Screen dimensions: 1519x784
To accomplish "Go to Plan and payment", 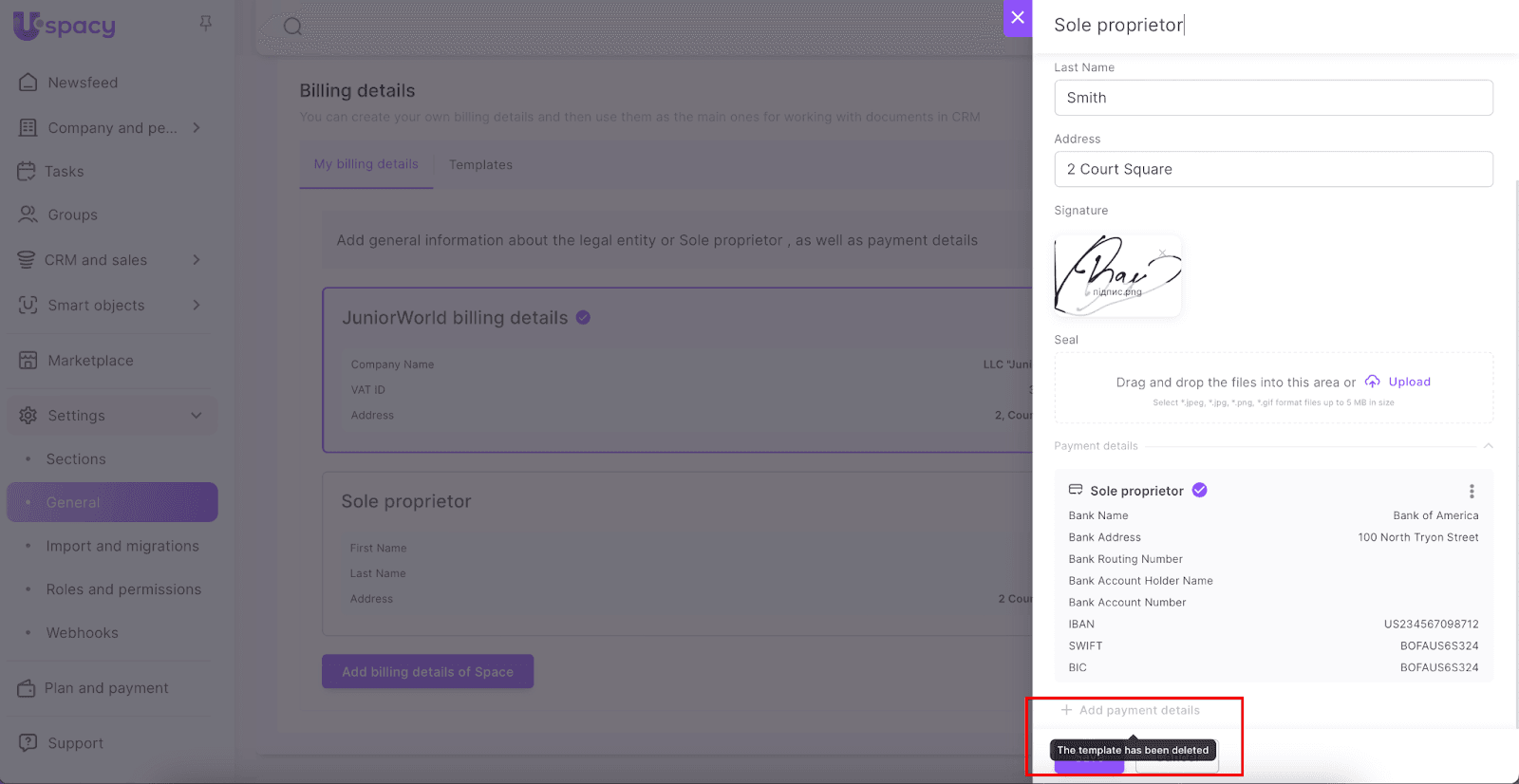I will point(106,688).
